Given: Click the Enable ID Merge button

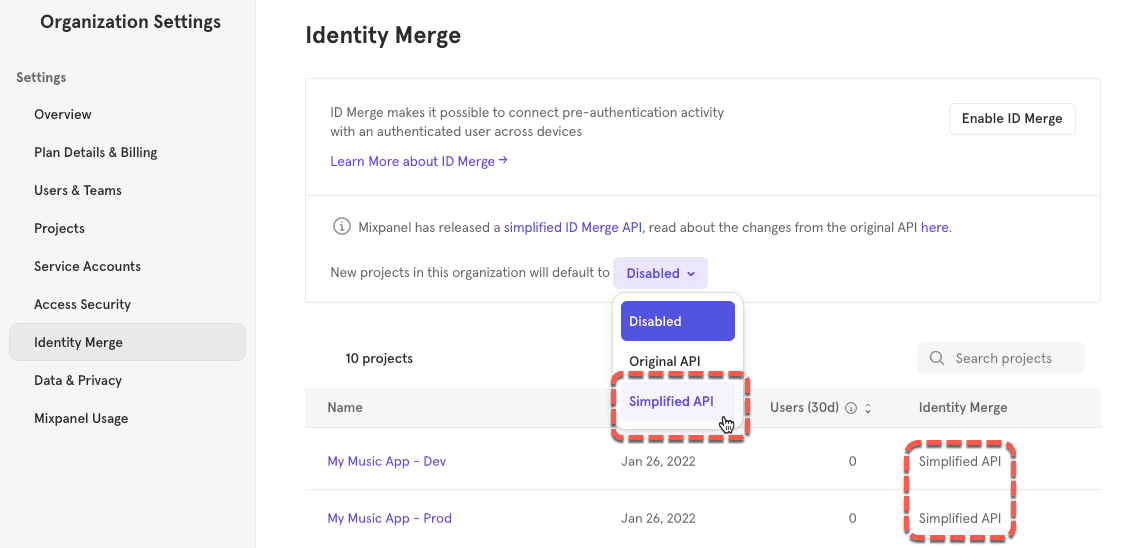Looking at the screenshot, I should (x=1011, y=118).
